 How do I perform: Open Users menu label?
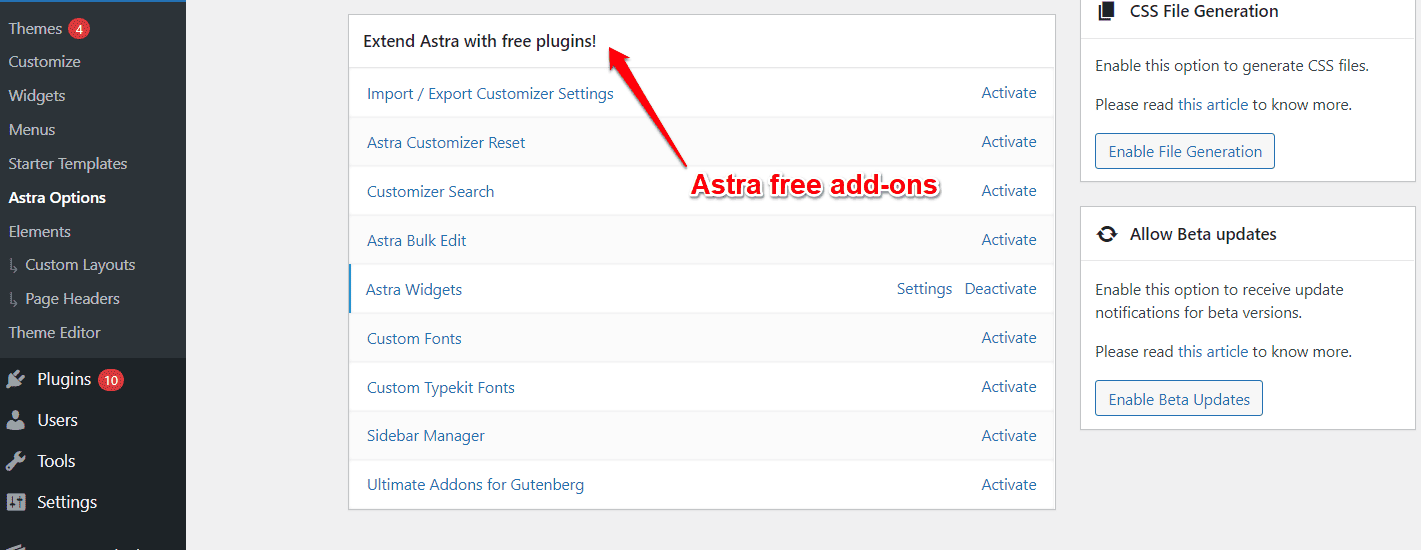pos(57,421)
